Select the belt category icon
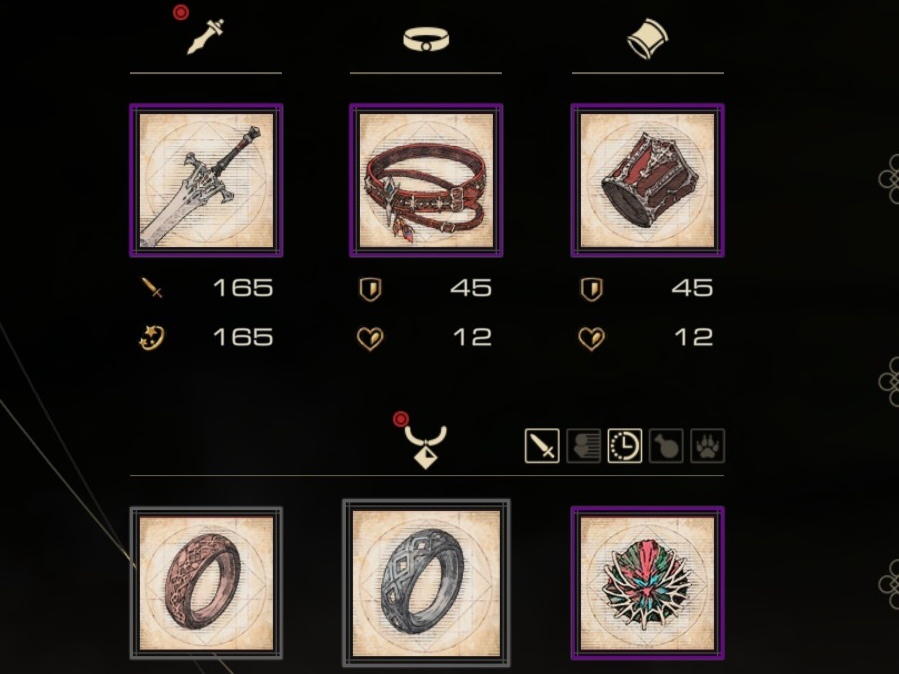Screen dimensions: 899x674 point(426,40)
